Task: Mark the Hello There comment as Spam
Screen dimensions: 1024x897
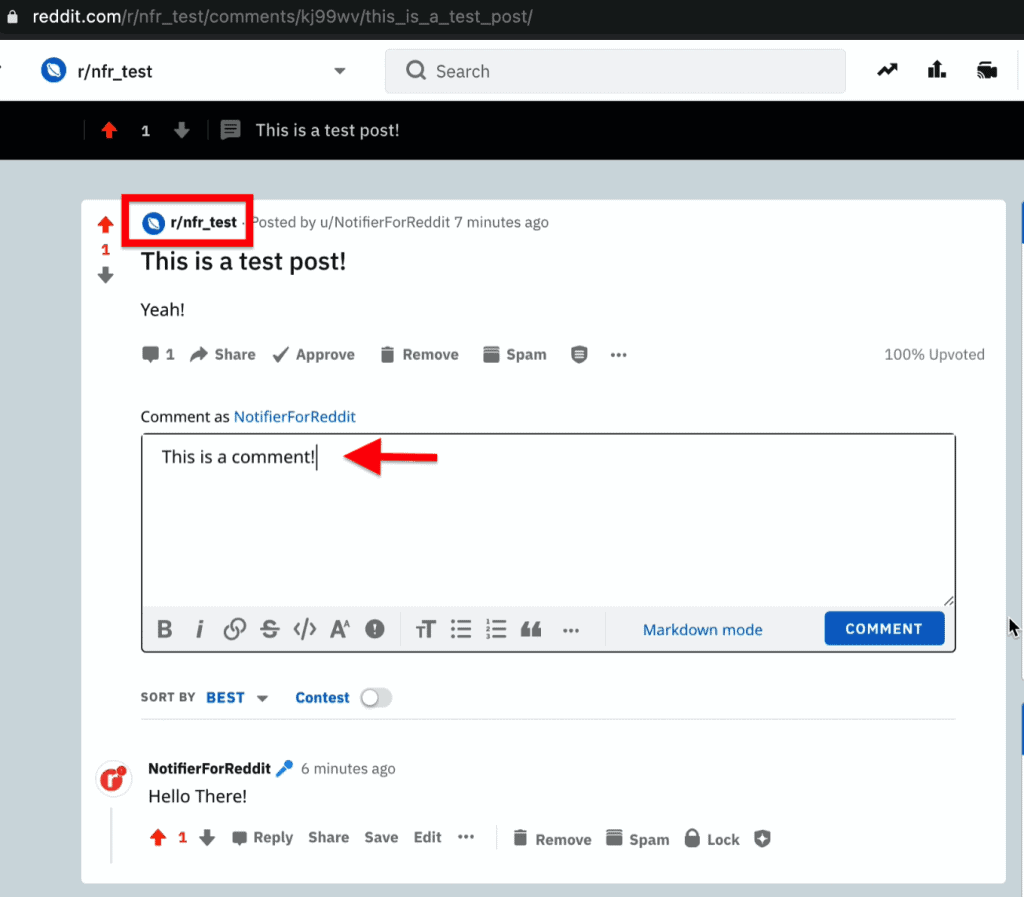Action: tap(638, 839)
